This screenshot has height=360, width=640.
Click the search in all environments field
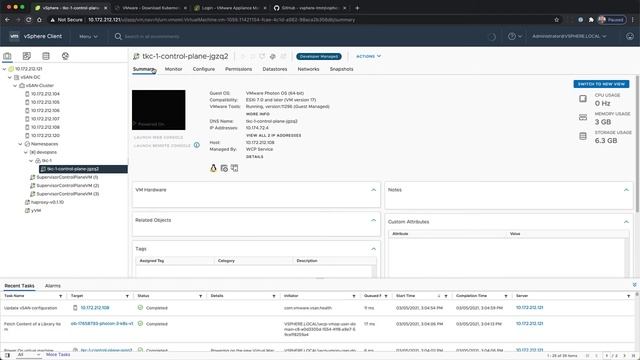pos(152,36)
